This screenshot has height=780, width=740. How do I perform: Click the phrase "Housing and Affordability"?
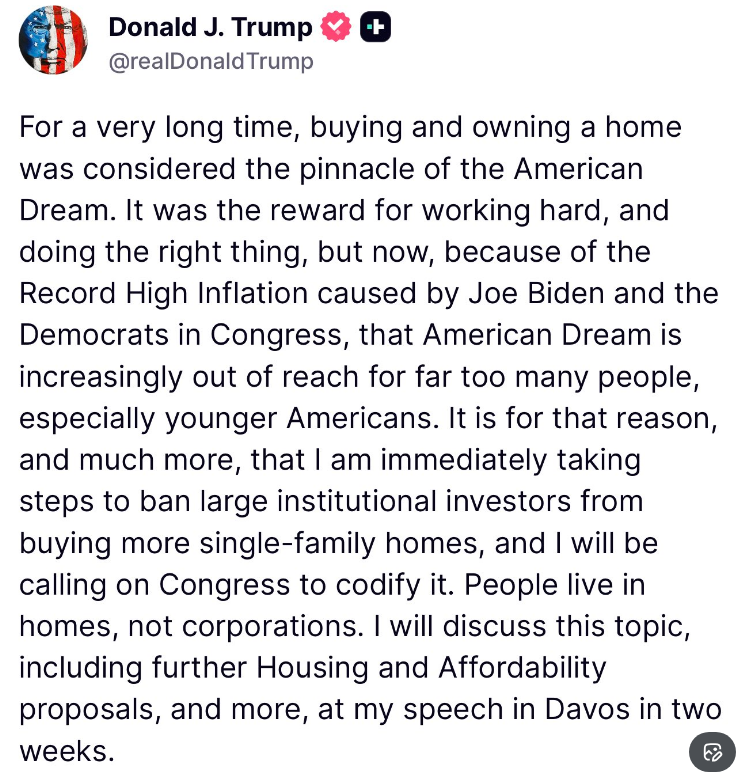click(432, 666)
